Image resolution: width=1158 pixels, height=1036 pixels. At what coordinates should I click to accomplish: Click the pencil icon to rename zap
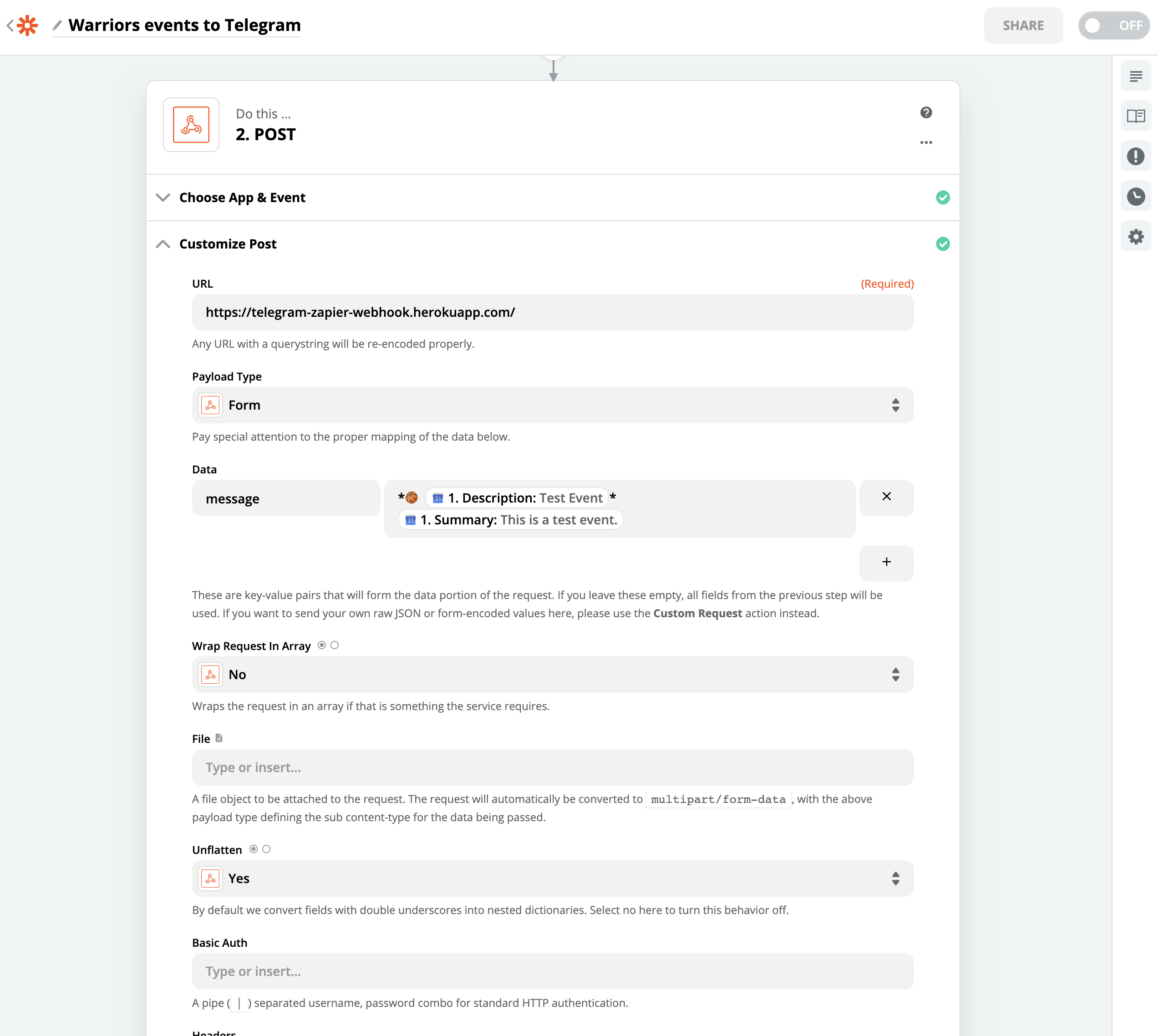[x=57, y=25]
